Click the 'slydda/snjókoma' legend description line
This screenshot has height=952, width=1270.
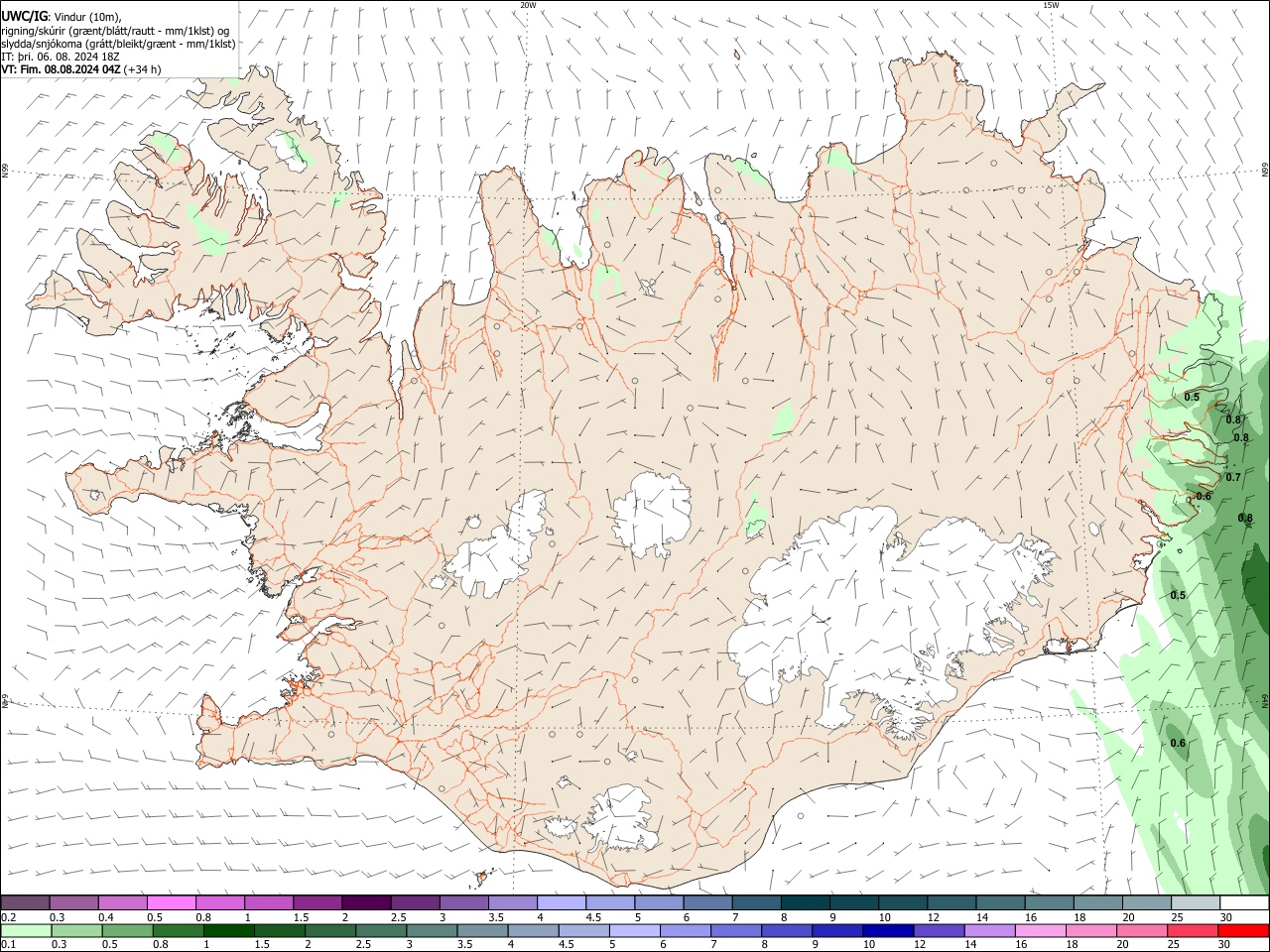coord(118,44)
